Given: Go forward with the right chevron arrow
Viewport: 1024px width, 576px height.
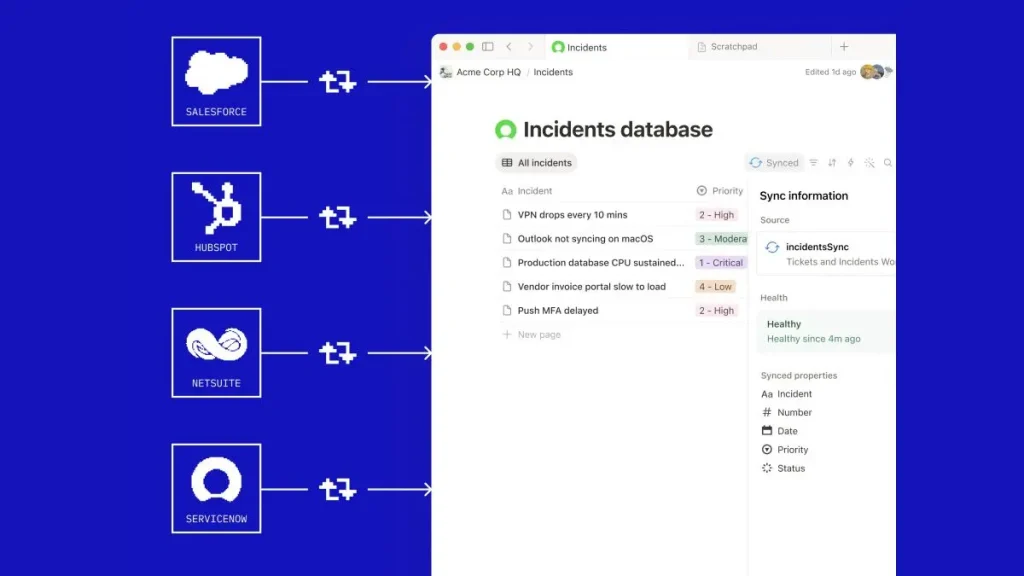Looking at the screenshot, I should pyautogui.click(x=530, y=46).
